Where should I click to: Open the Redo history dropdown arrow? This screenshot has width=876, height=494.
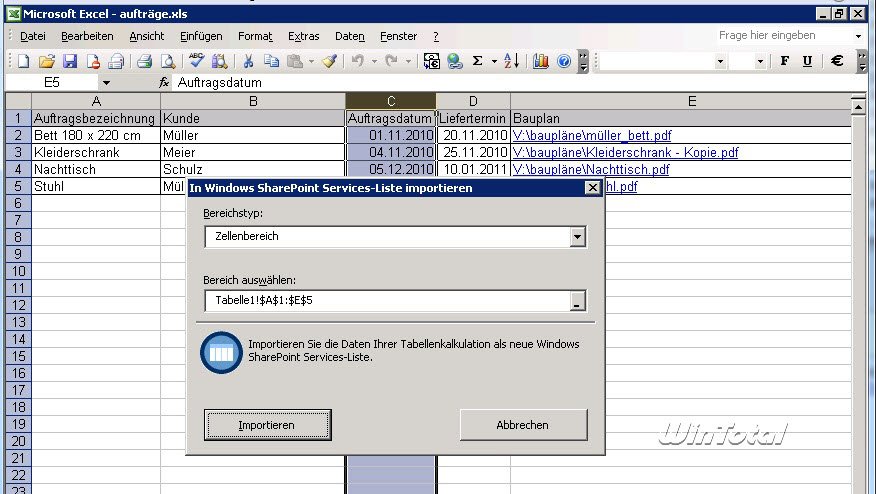pyautogui.click(x=408, y=61)
